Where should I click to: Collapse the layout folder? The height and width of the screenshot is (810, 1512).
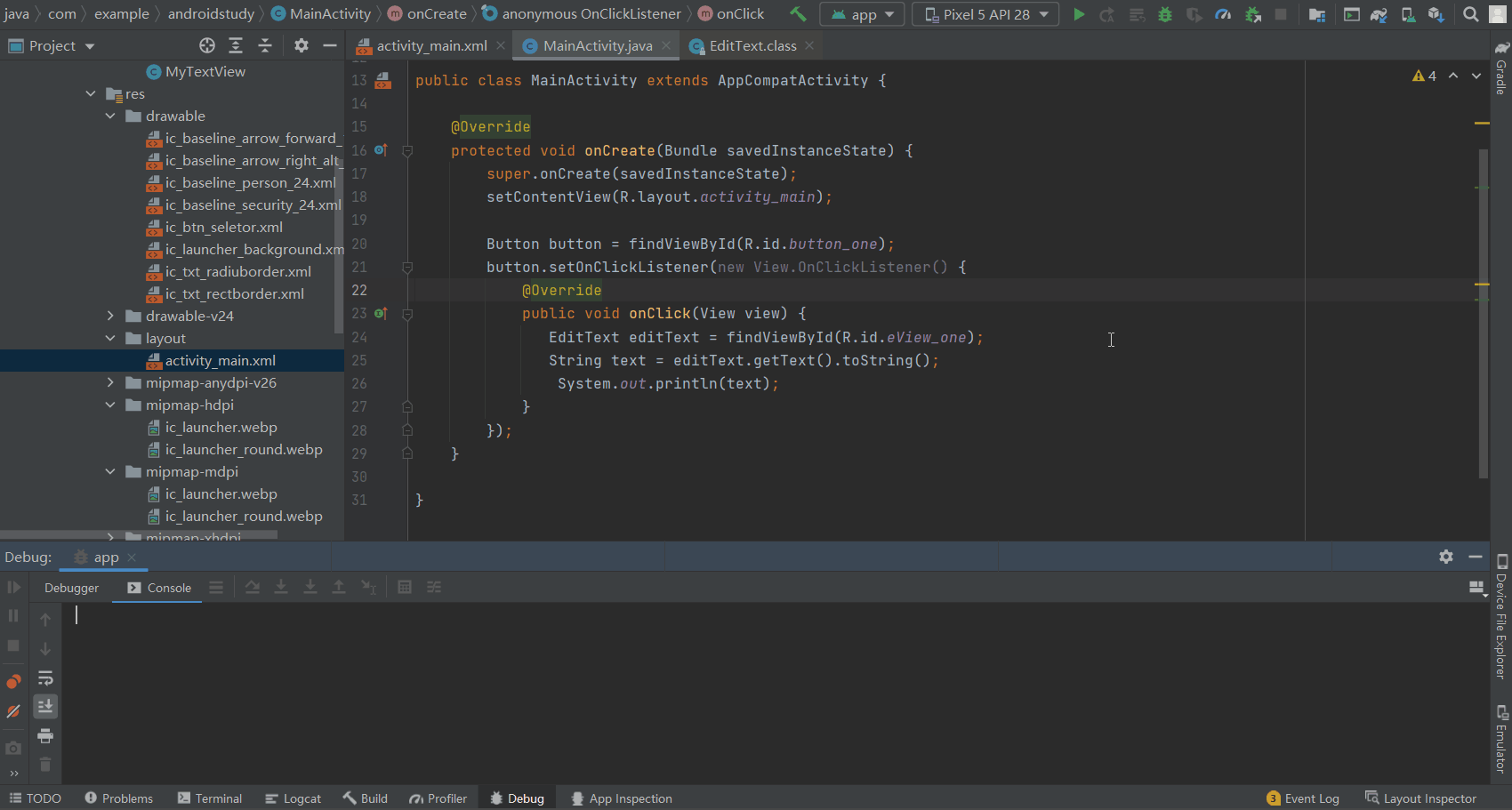[x=110, y=338]
